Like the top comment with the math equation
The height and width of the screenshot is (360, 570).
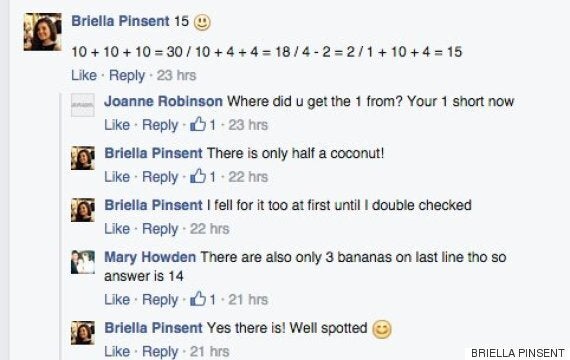tap(84, 75)
